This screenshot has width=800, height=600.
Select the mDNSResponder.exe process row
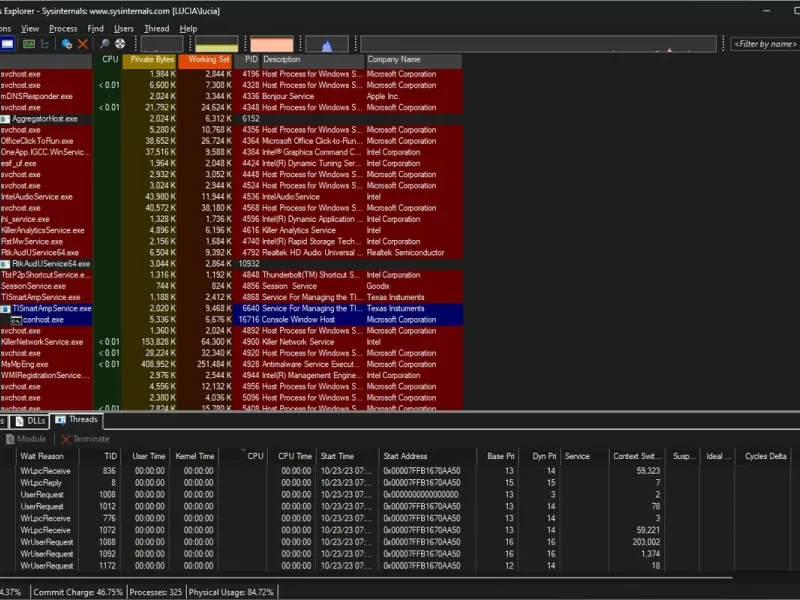pyautogui.click(x=231, y=96)
